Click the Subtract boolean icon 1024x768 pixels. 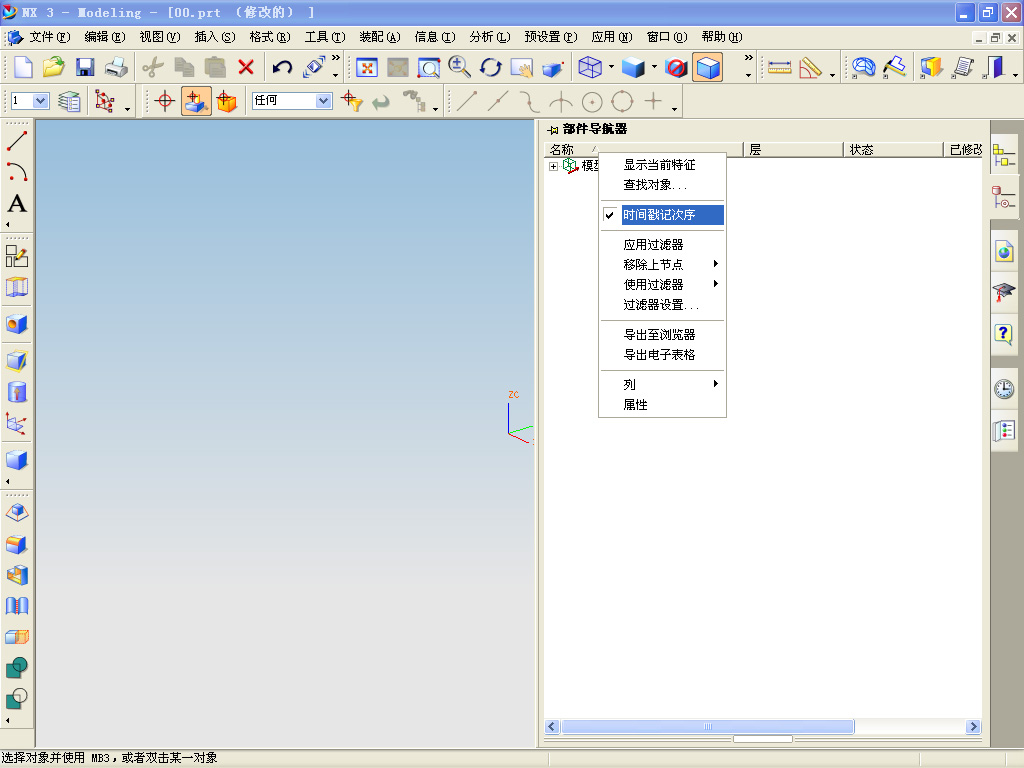pyautogui.click(x=16, y=699)
